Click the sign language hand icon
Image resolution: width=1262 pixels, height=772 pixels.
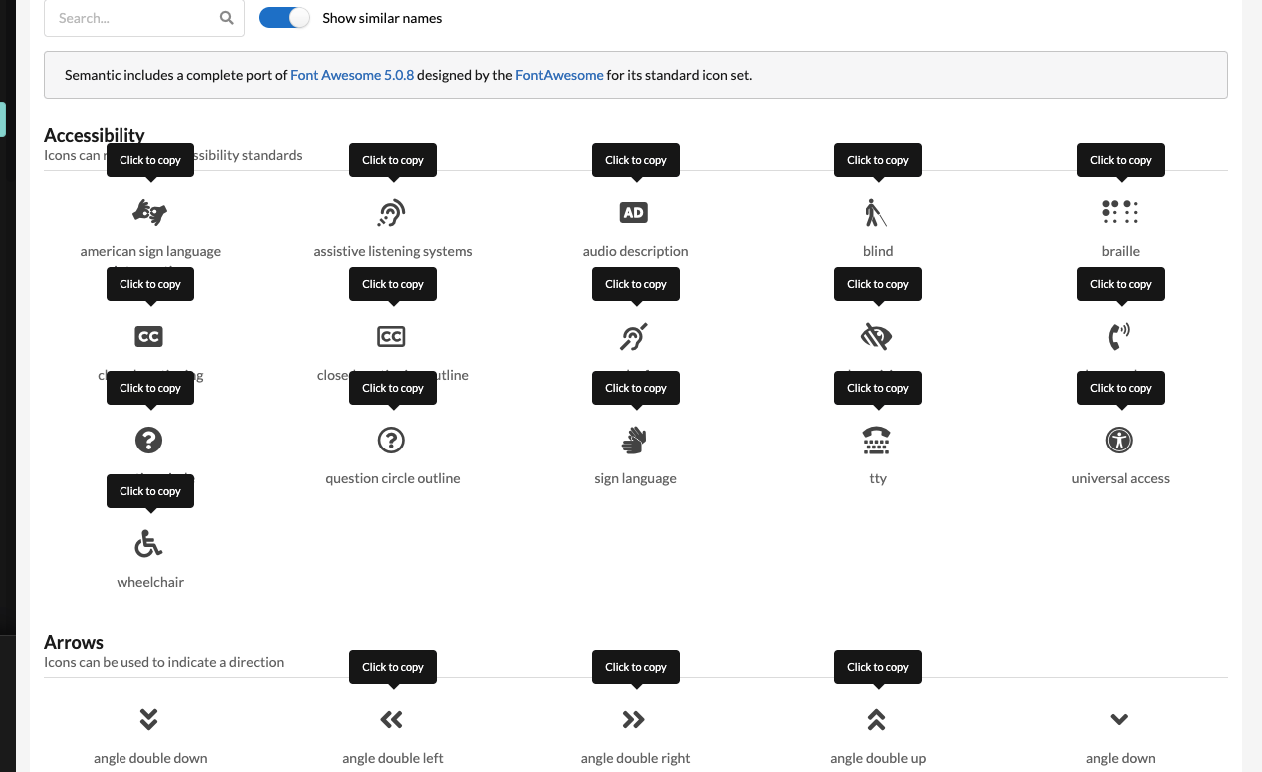(635, 440)
